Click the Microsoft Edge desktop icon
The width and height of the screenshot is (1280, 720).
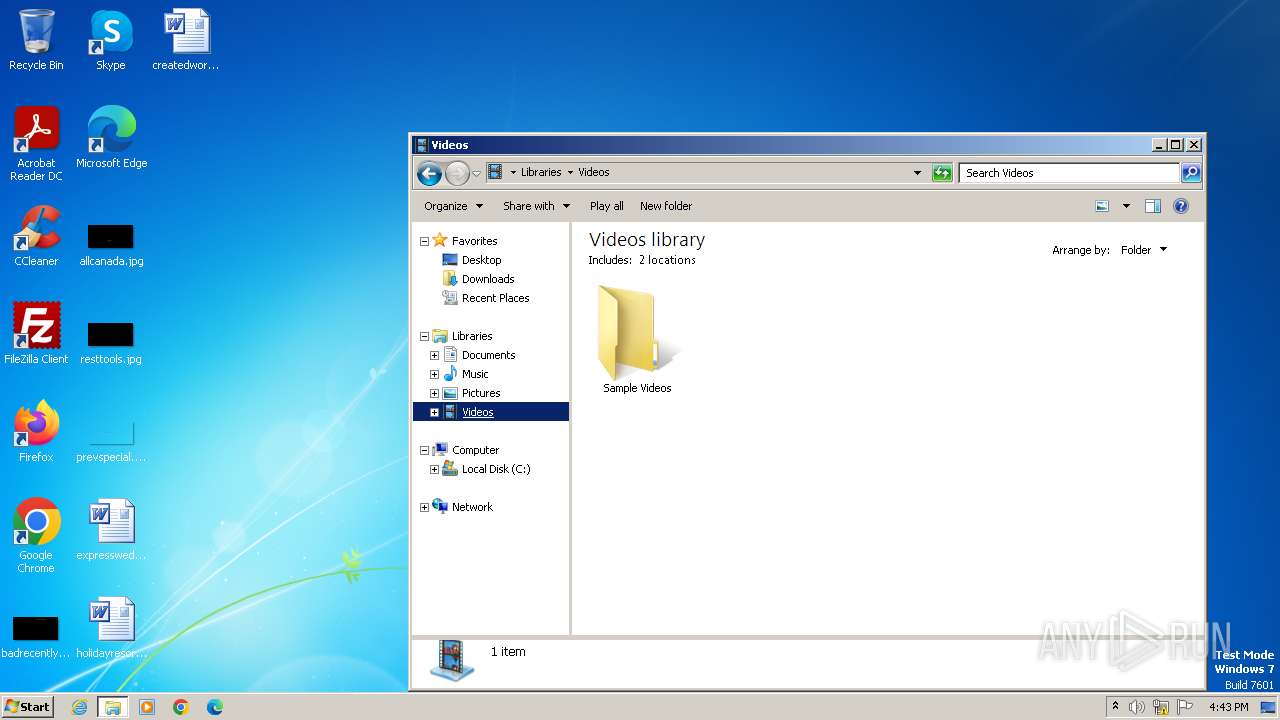pyautogui.click(x=111, y=138)
